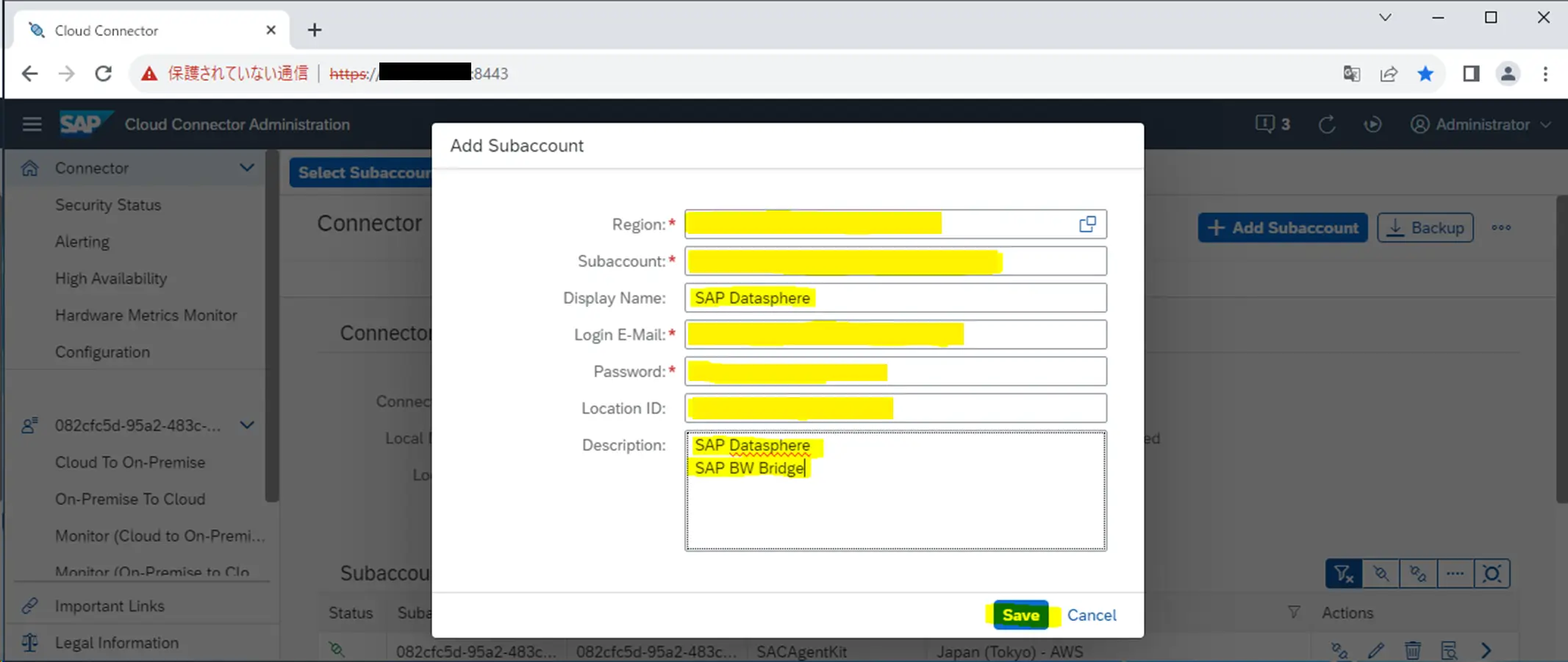Click the dotted ellipsis icon in the subaccount toolbar
Image resolution: width=1568 pixels, height=662 pixels.
pos(1455,574)
